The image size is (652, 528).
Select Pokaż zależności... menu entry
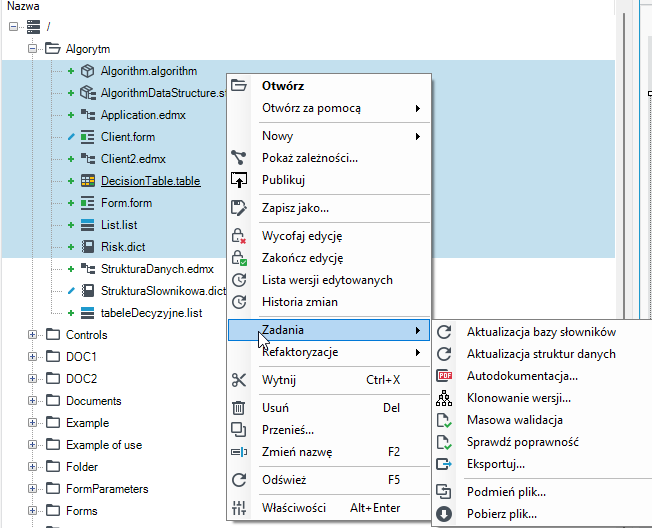(x=328, y=158)
